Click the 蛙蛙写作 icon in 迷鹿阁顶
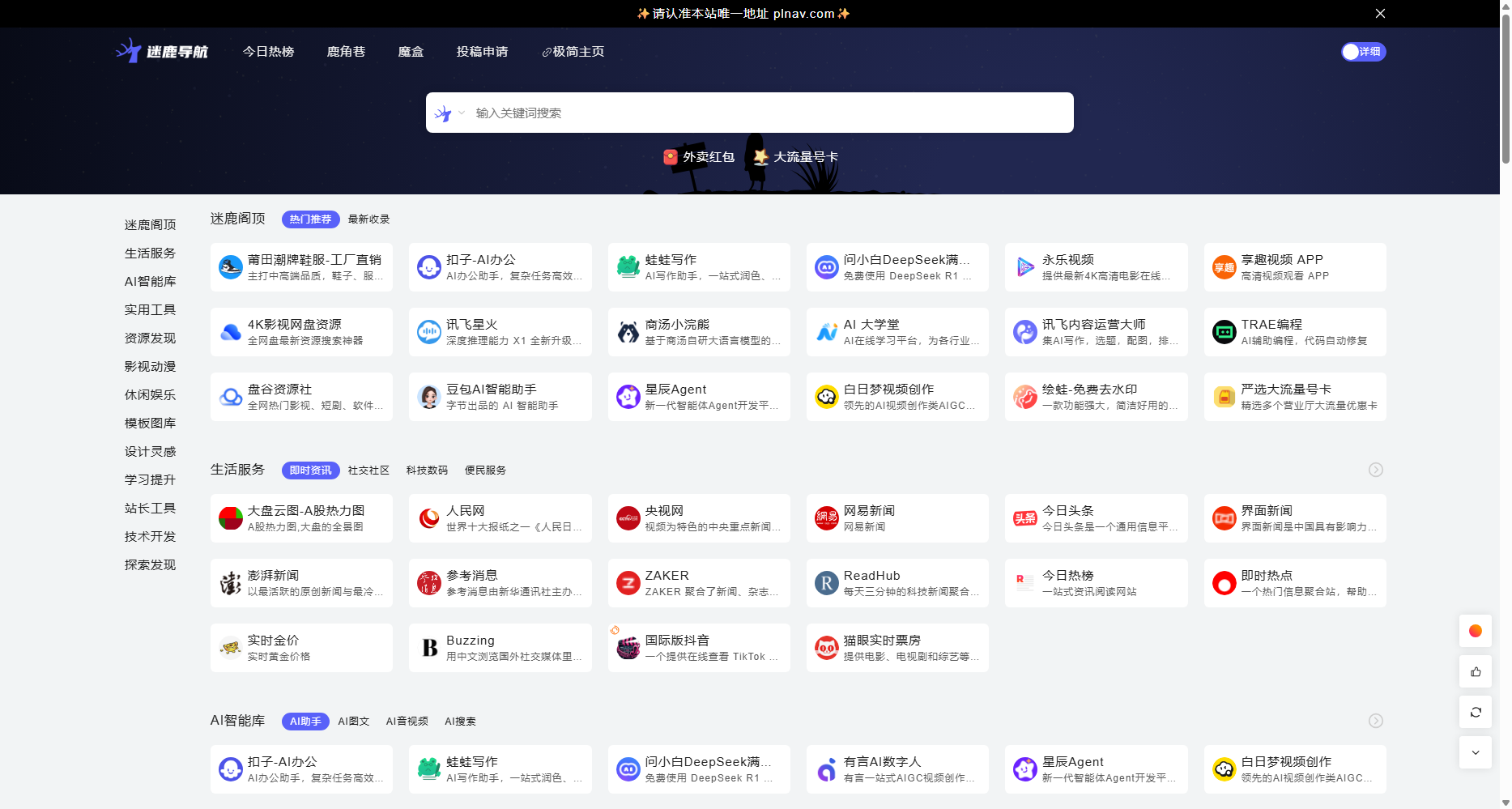This screenshot has height=809, width=1512. (x=628, y=267)
